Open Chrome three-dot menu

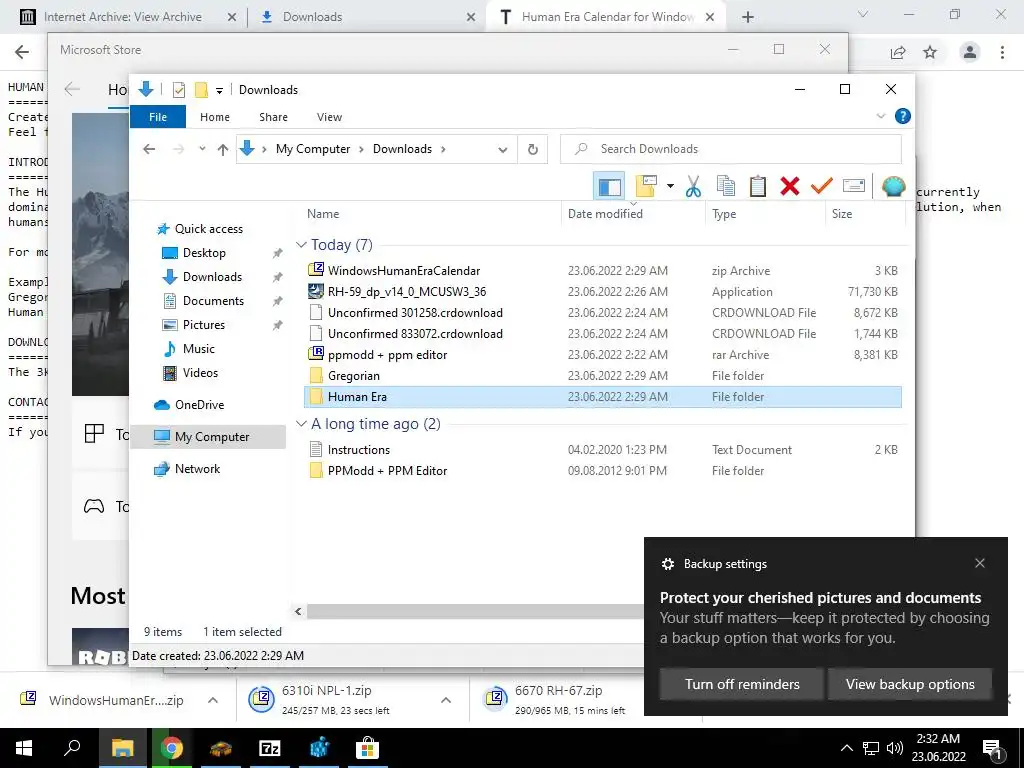(x=1002, y=52)
